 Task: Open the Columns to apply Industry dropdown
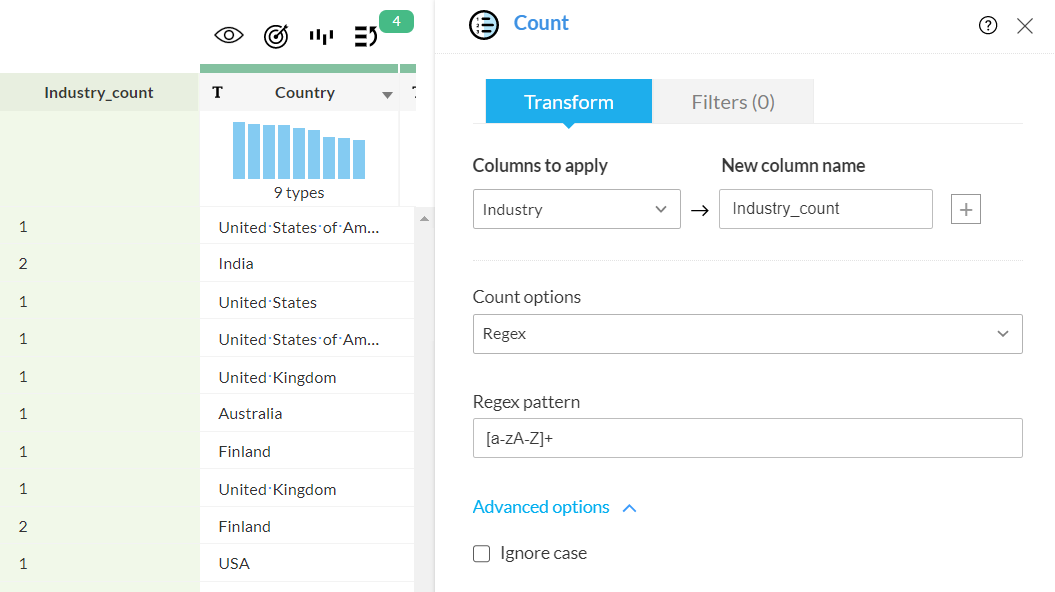tap(576, 209)
